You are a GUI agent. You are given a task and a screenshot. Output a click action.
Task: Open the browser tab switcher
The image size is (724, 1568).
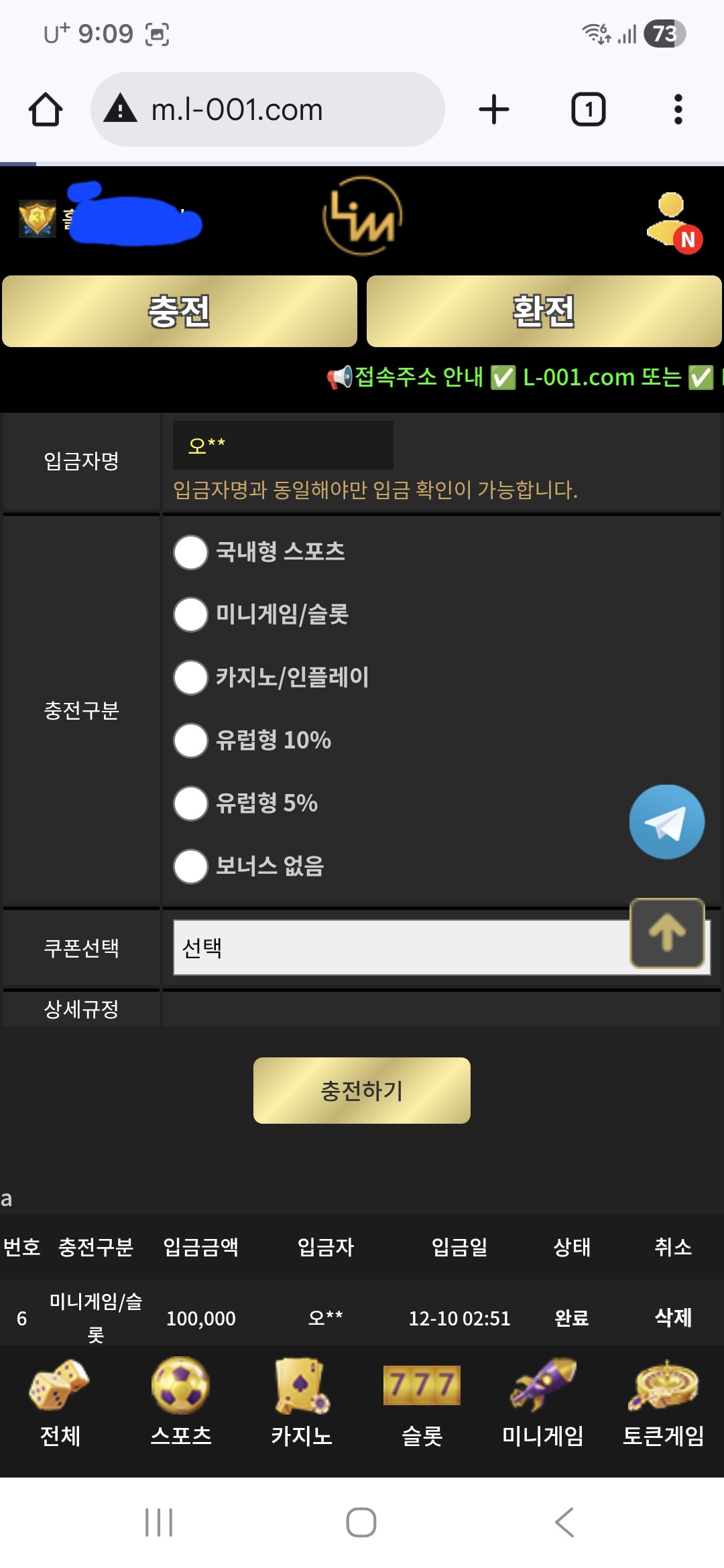tap(588, 109)
